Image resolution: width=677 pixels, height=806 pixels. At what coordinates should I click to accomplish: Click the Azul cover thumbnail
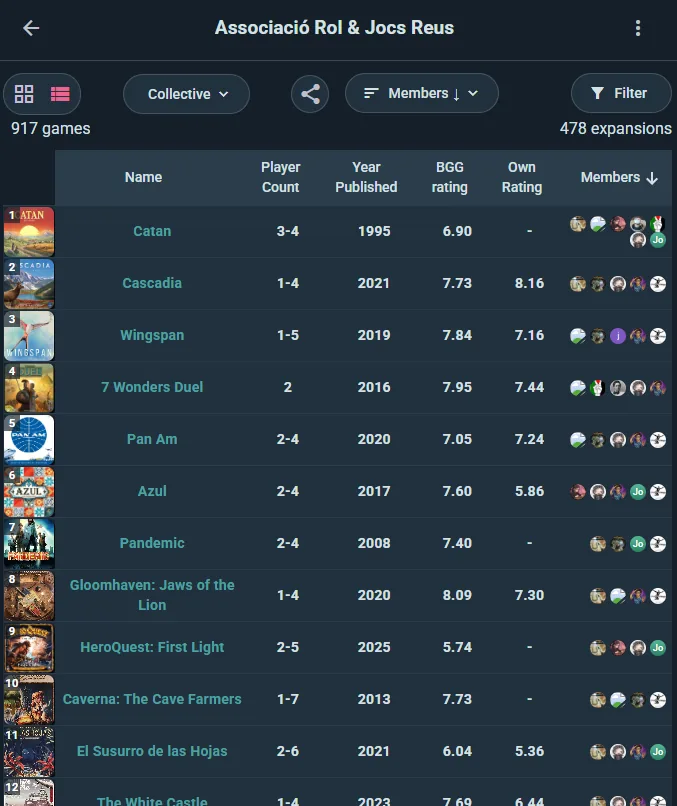point(29,491)
